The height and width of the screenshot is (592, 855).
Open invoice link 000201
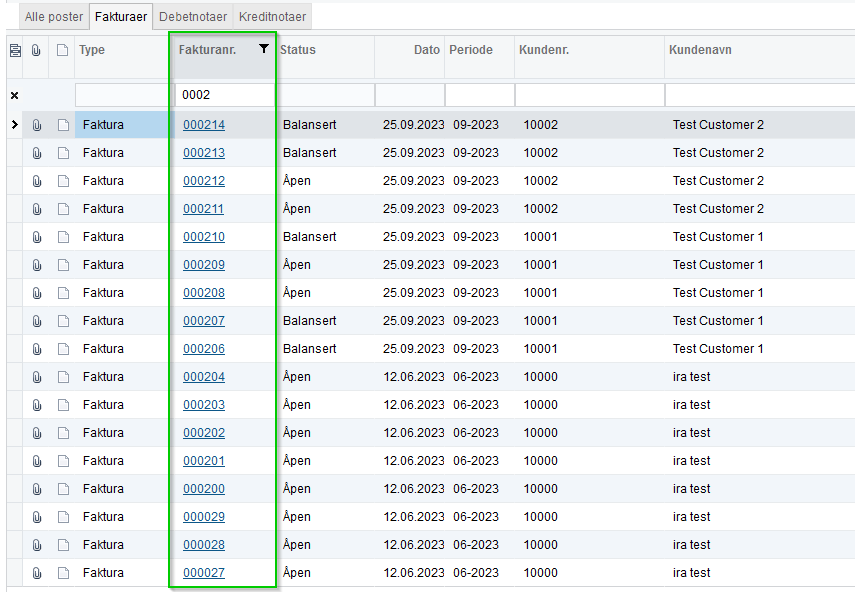[x=204, y=461]
